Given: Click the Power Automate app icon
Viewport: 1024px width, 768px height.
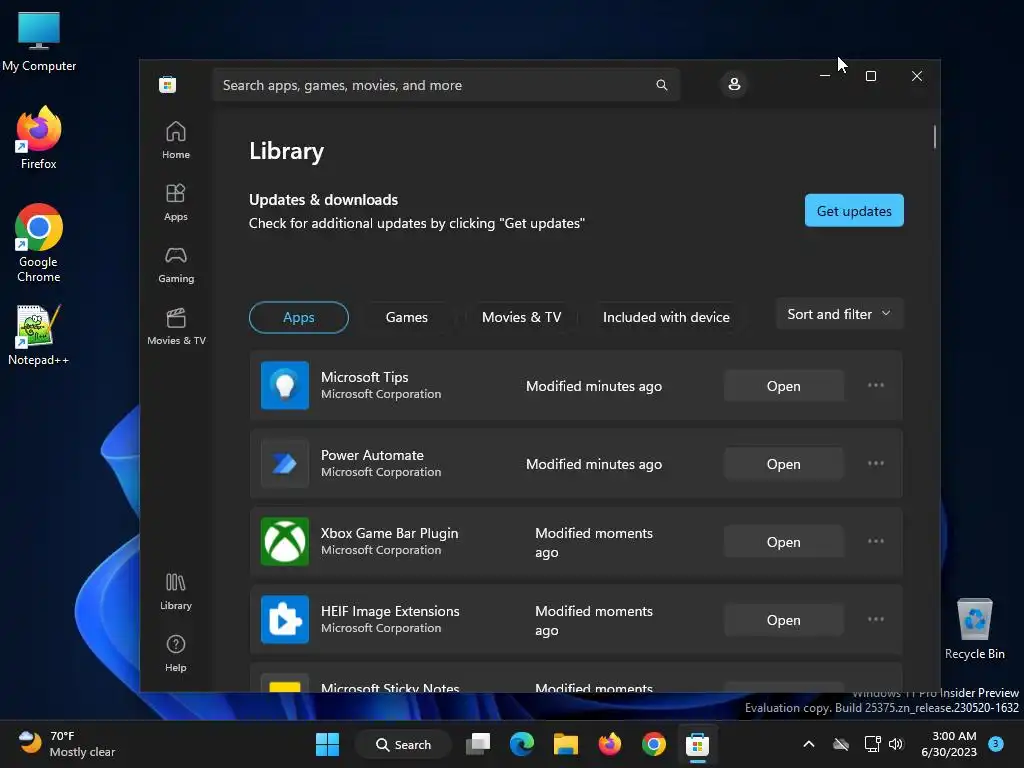Looking at the screenshot, I should pyautogui.click(x=285, y=464).
